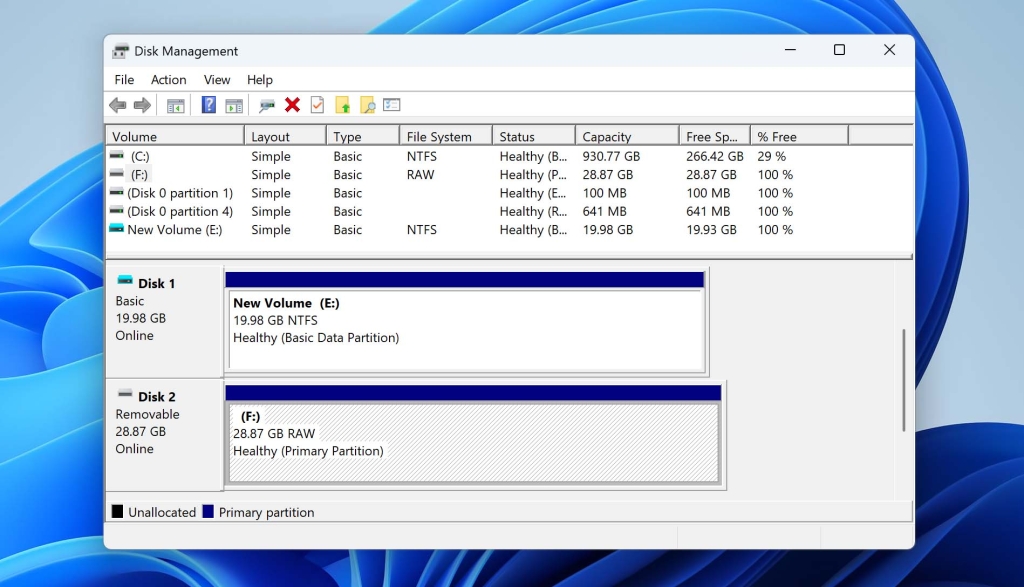The image size is (1024, 587).
Task: Click the connect drive toolbar icon
Action: (266, 105)
